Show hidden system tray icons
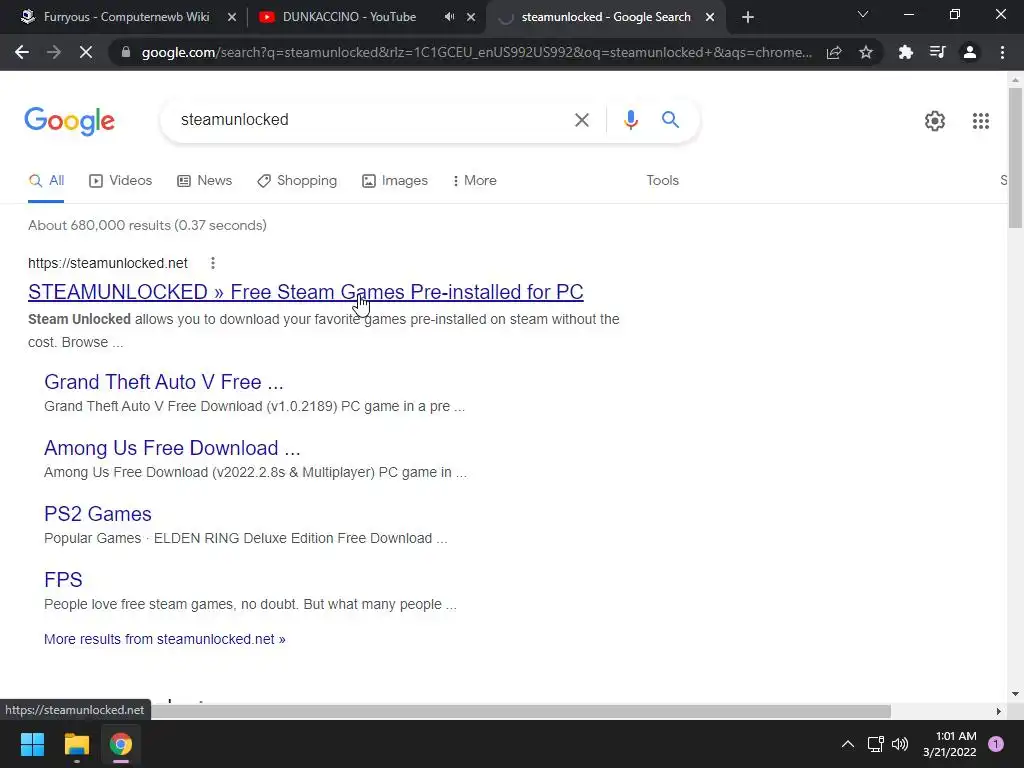The width and height of the screenshot is (1024, 768). 848,744
